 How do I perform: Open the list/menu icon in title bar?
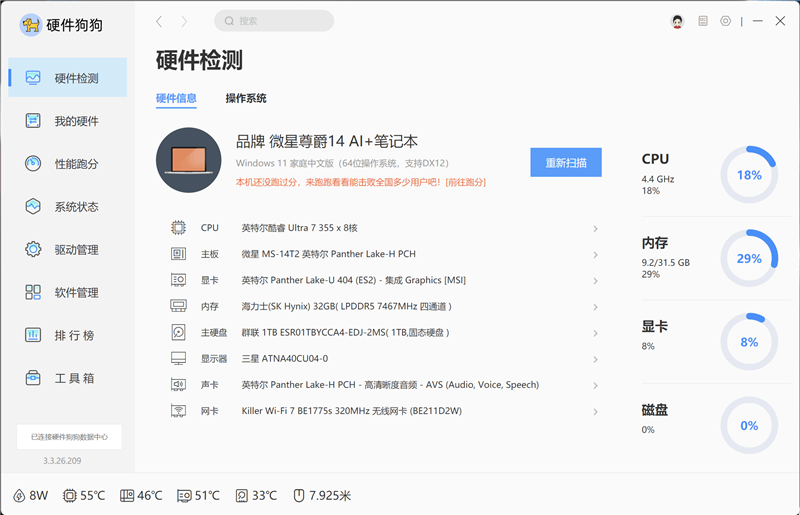(x=703, y=21)
